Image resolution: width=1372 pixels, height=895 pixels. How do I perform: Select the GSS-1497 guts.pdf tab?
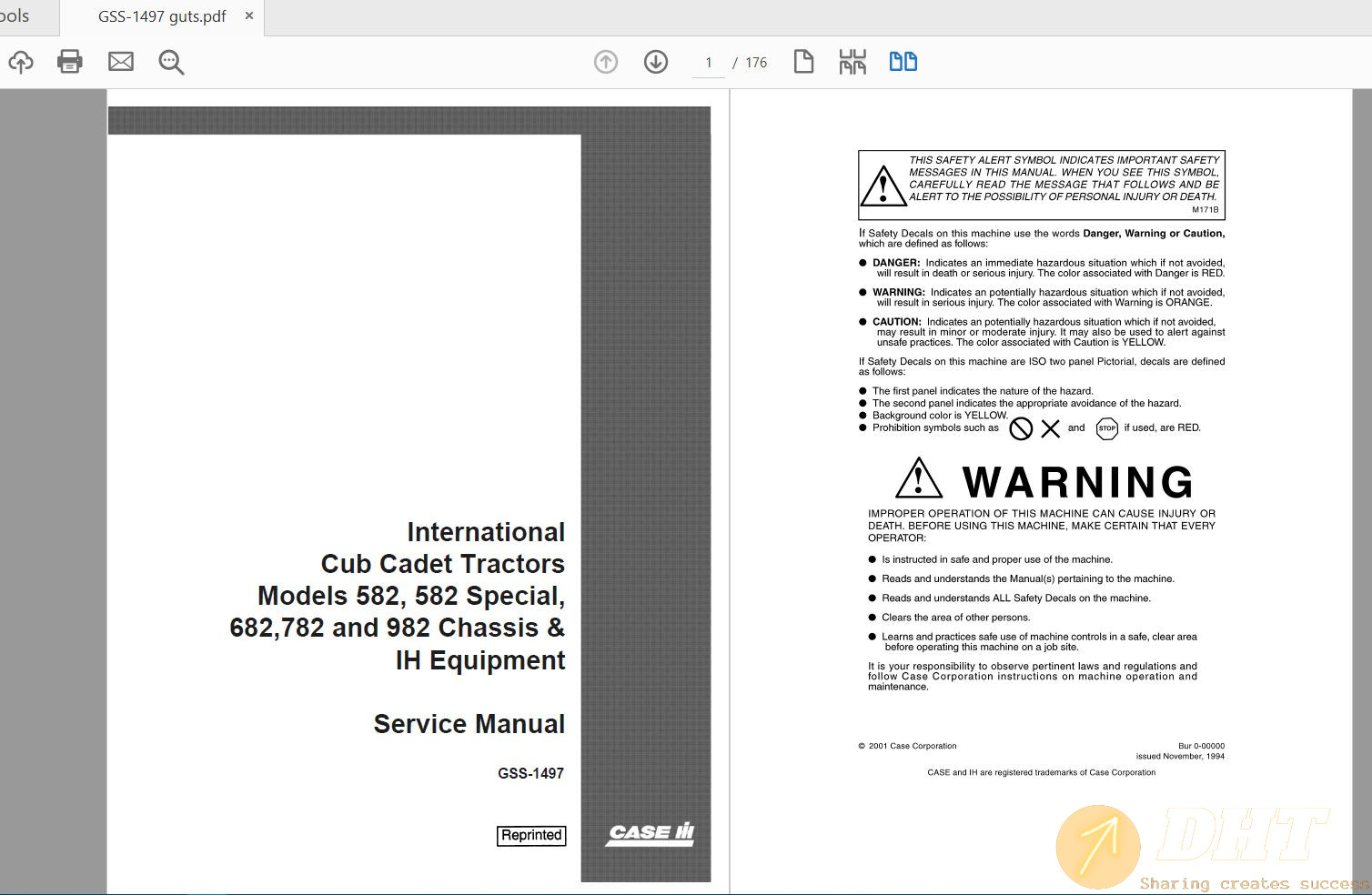click(x=162, y=16)
